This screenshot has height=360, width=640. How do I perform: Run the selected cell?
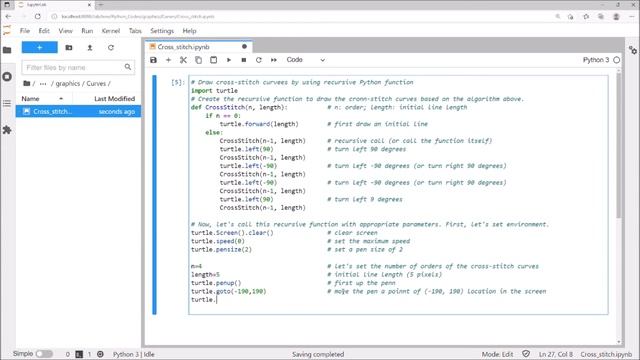point(229,60)
